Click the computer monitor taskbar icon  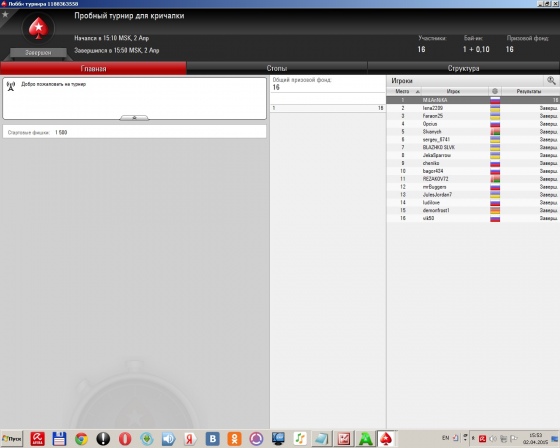(278, 439)
